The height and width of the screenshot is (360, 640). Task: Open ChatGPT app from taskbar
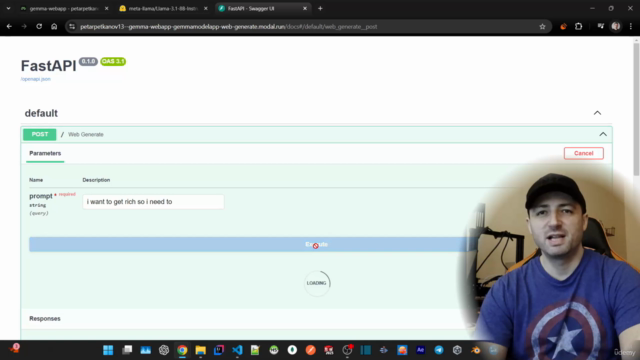164,350
